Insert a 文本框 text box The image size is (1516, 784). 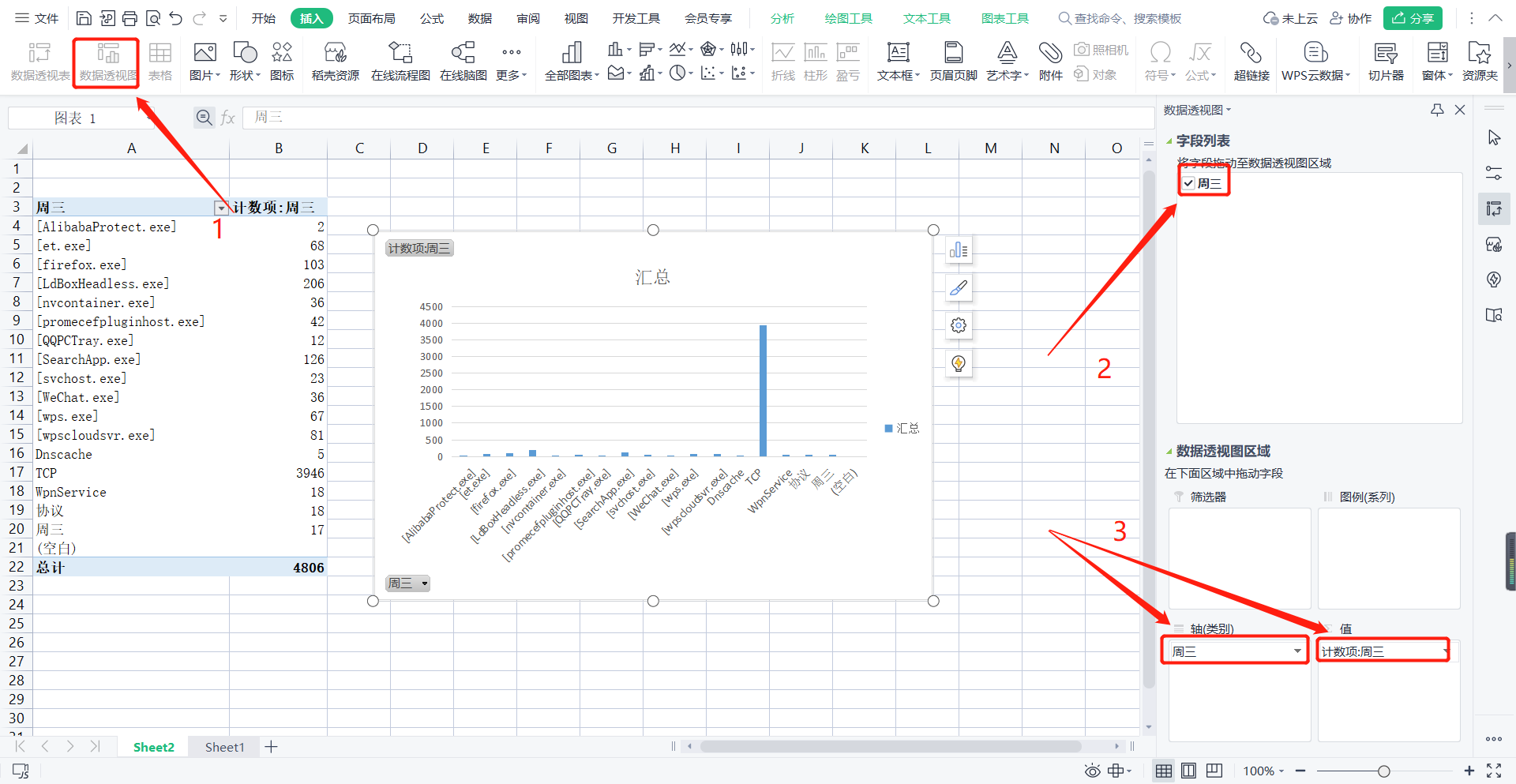pos(899,62)
